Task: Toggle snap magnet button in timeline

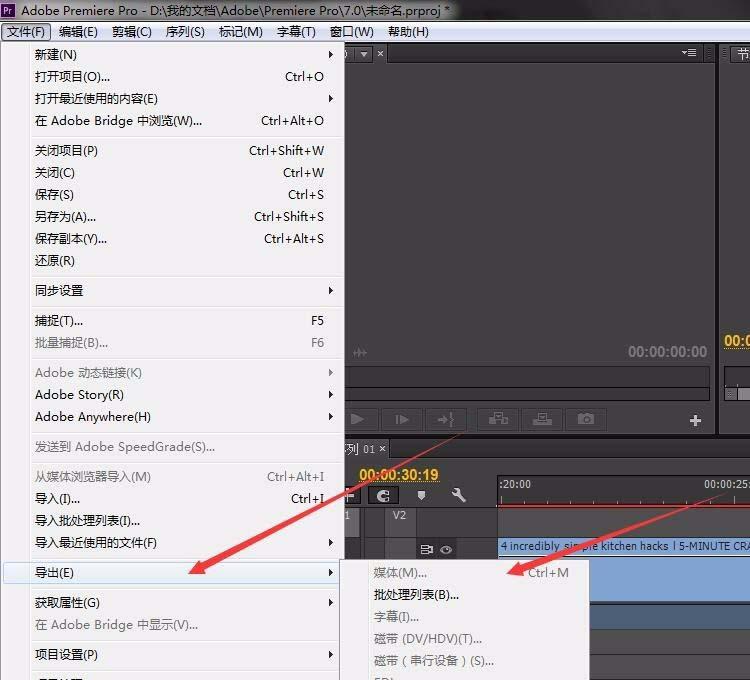Action: 383,495
